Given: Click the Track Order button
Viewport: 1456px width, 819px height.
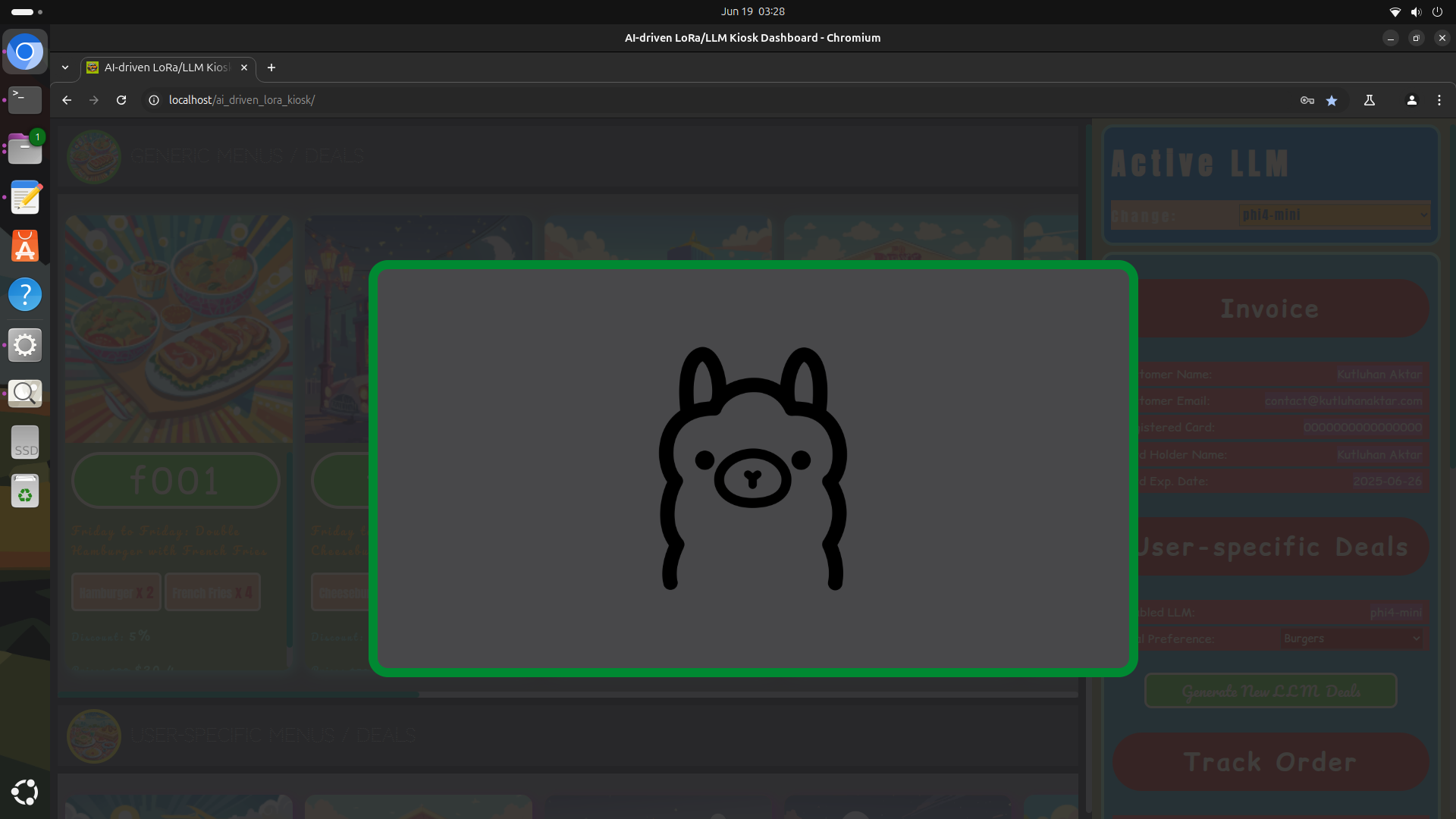Looking at the screenshot, I should click(x=1270, y=762).
